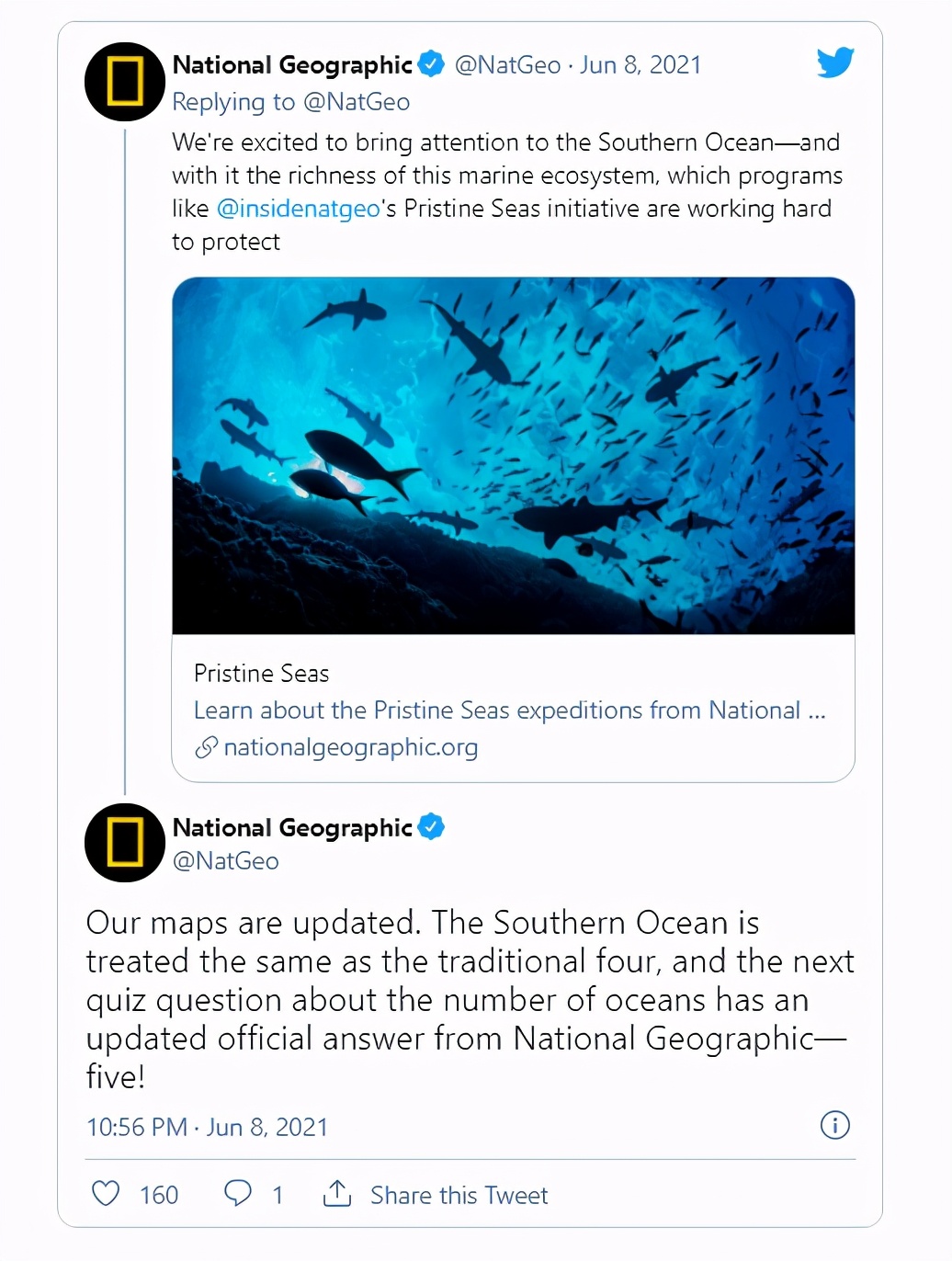Click the Jun 8, 2021 date link
952x1261 pixels.
(640, 64)
